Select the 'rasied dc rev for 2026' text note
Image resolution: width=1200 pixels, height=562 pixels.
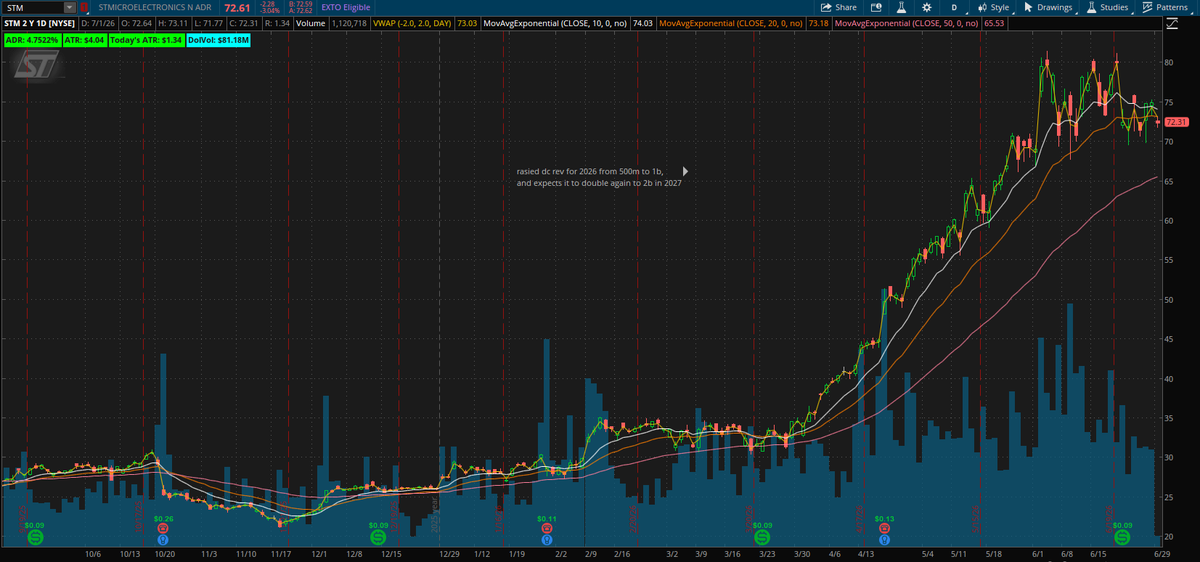tap(598, 178)
